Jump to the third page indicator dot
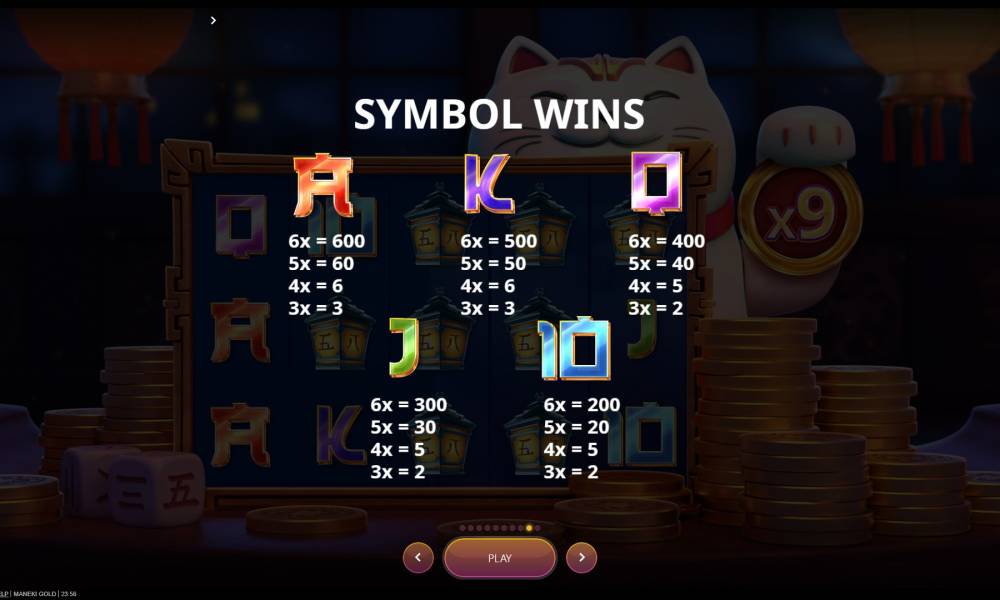This screenshot has height=600, width=1000. [479, 528]
